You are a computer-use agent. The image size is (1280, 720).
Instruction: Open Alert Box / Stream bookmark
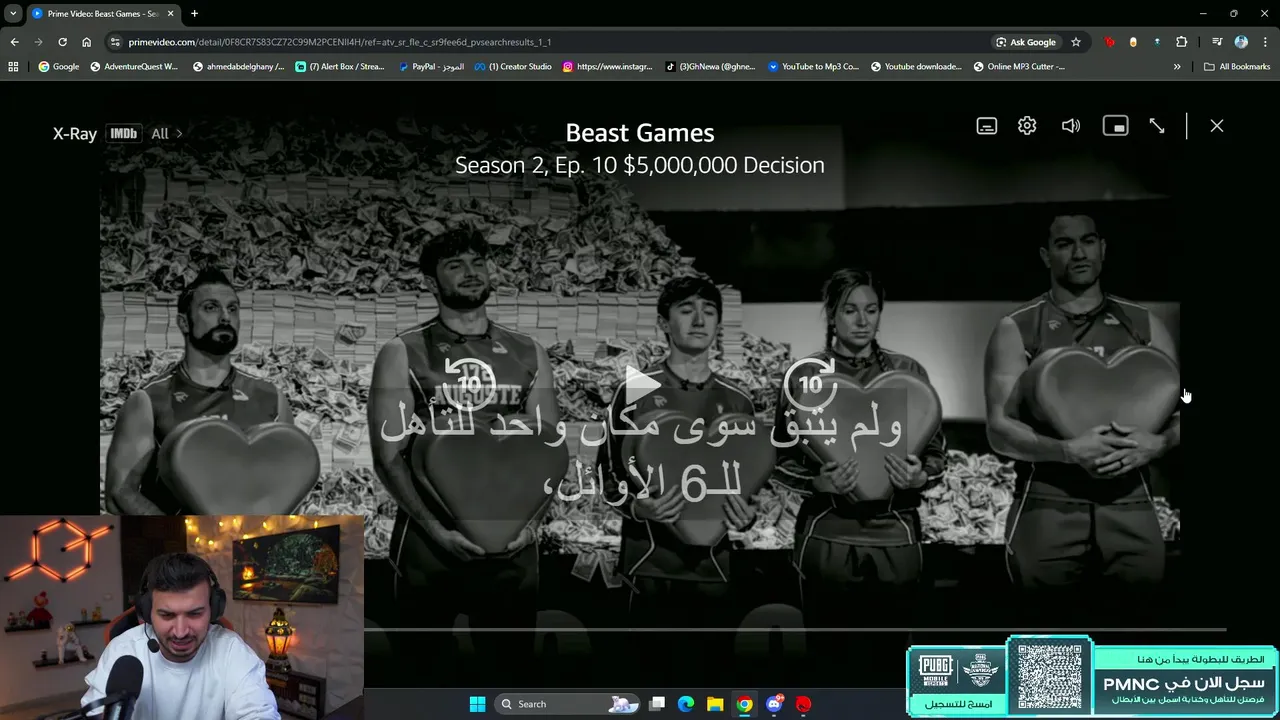pyautogui.click(x=340, y=67)
